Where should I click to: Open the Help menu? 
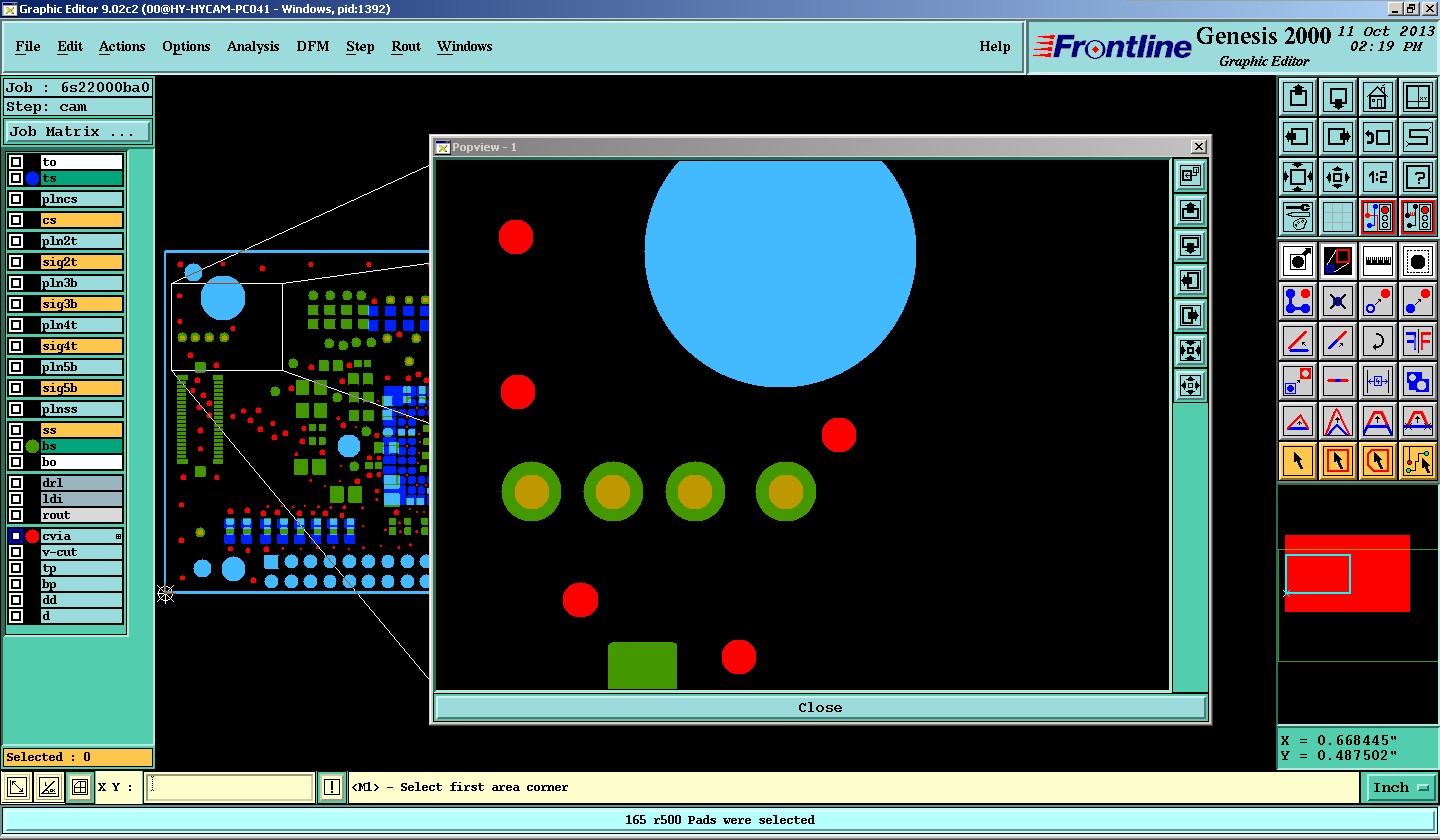point(995,46)
